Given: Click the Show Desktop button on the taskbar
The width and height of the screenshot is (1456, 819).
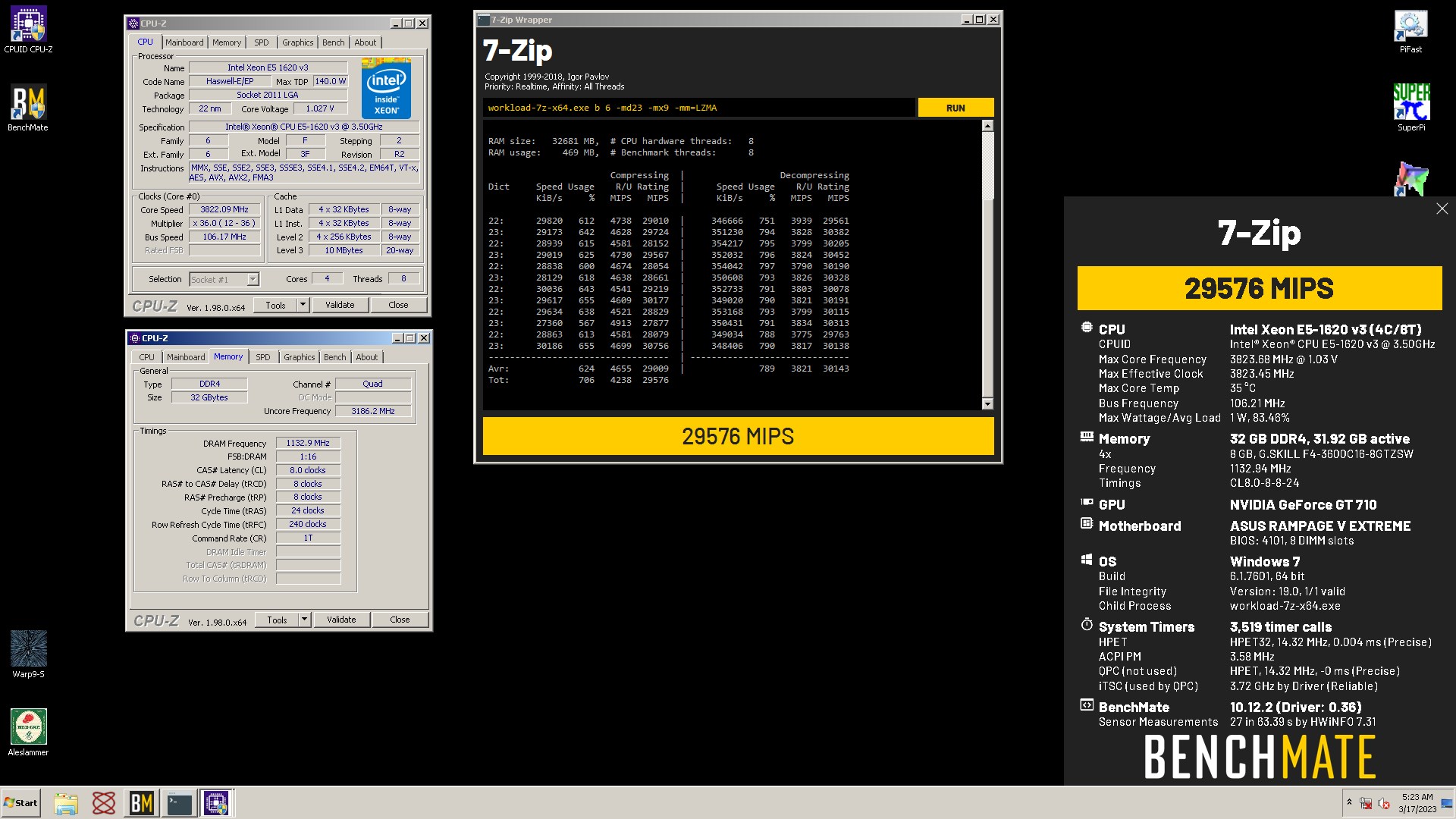Looking at the screenshot, I should (1447, 803).
